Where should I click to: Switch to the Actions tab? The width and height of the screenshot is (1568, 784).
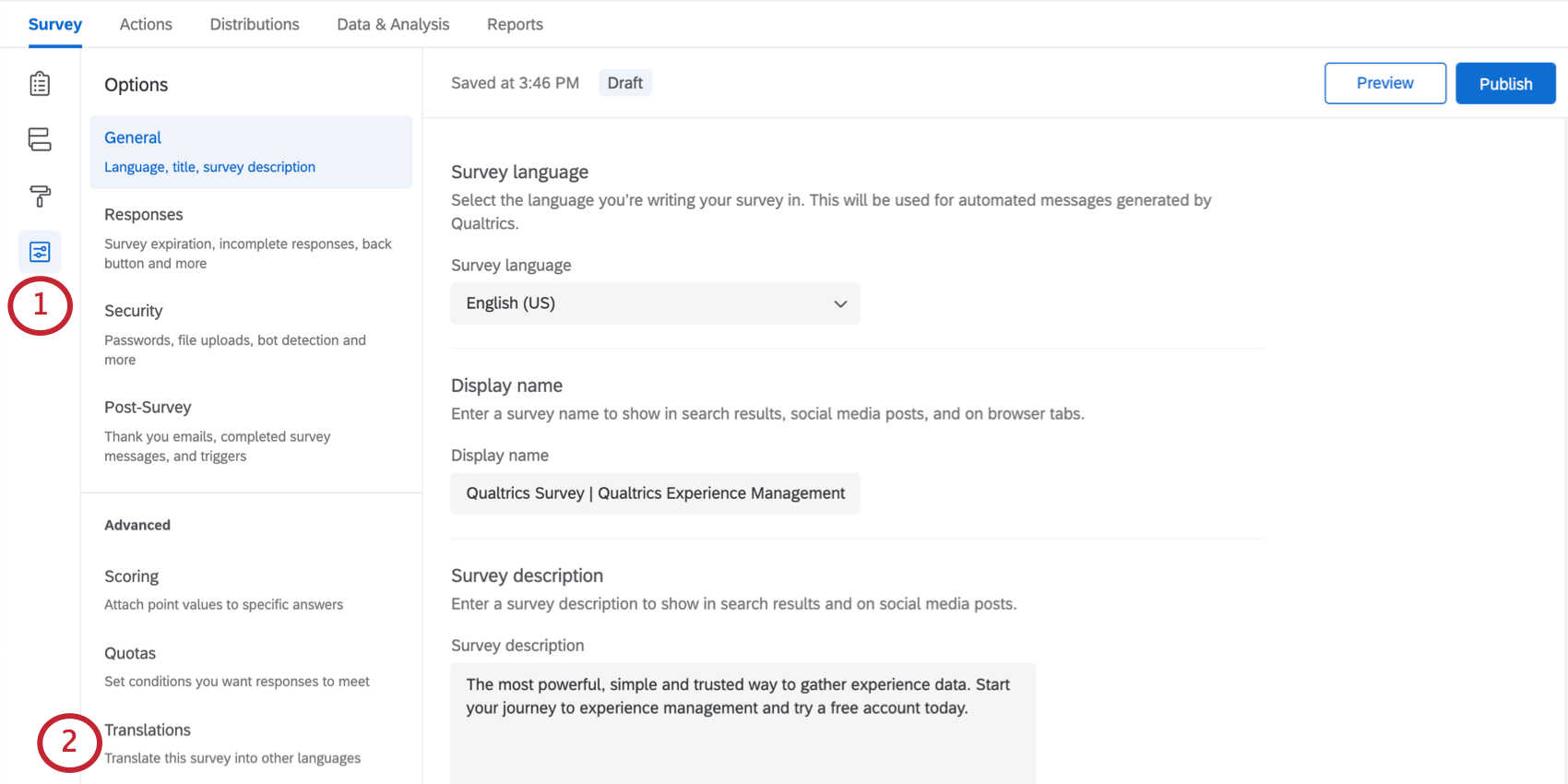[x=146, y=25]
